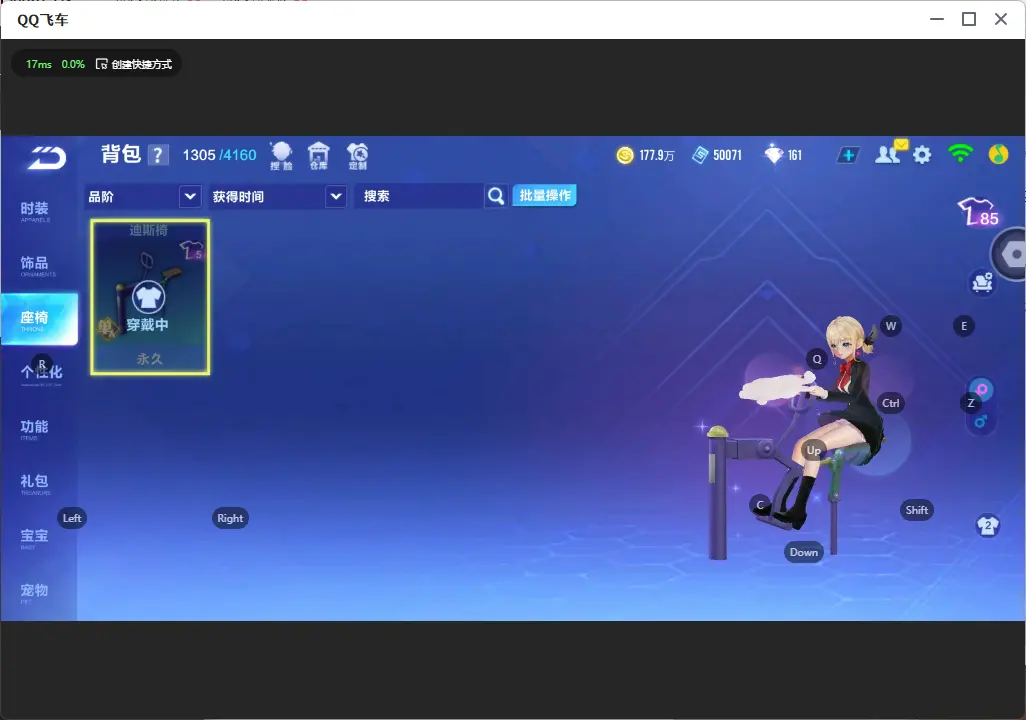Open the 仓库 warehouse icon
Viewport: 1026px width, 720px height.
[319, 156]
